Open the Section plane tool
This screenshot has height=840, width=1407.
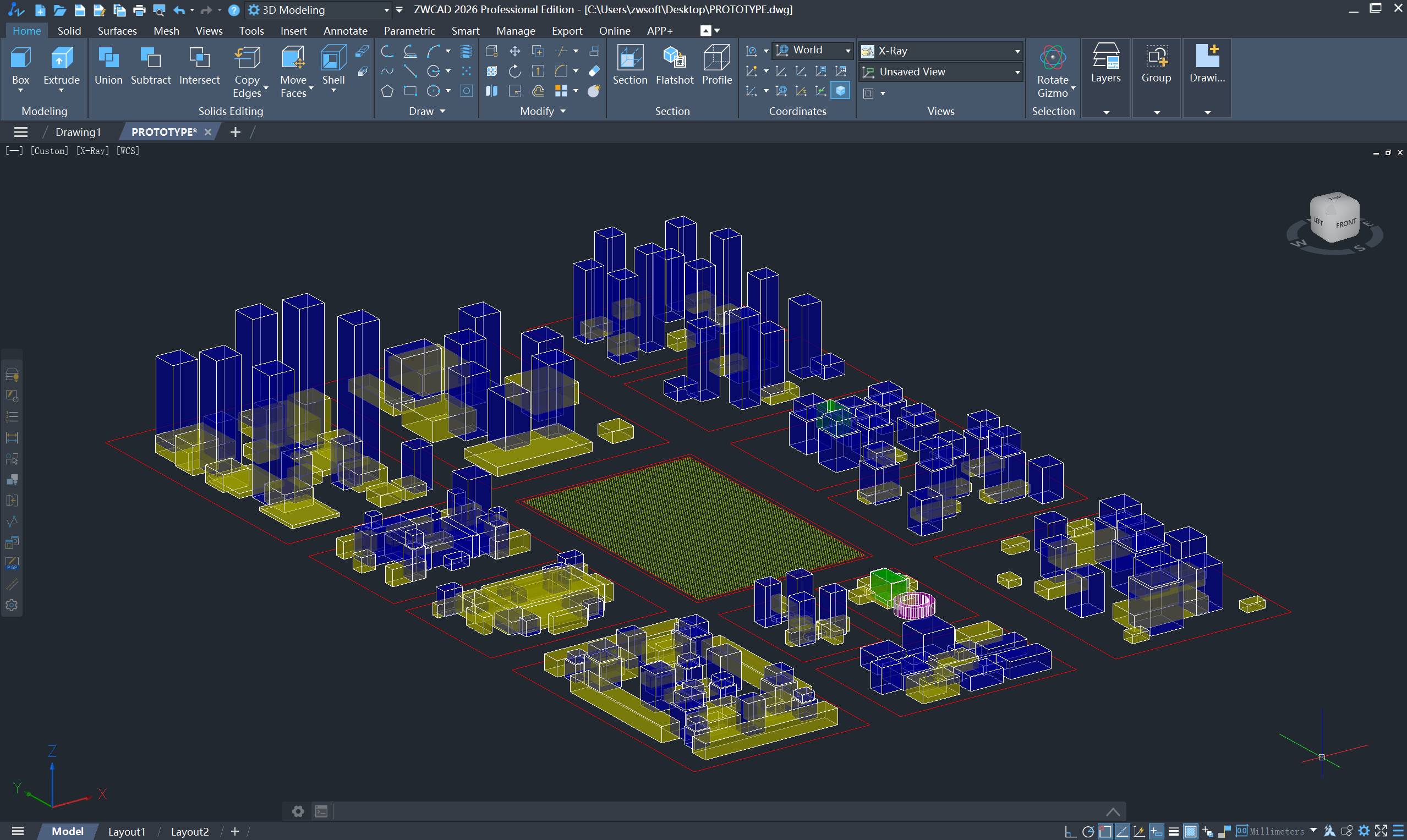point(629,66)
